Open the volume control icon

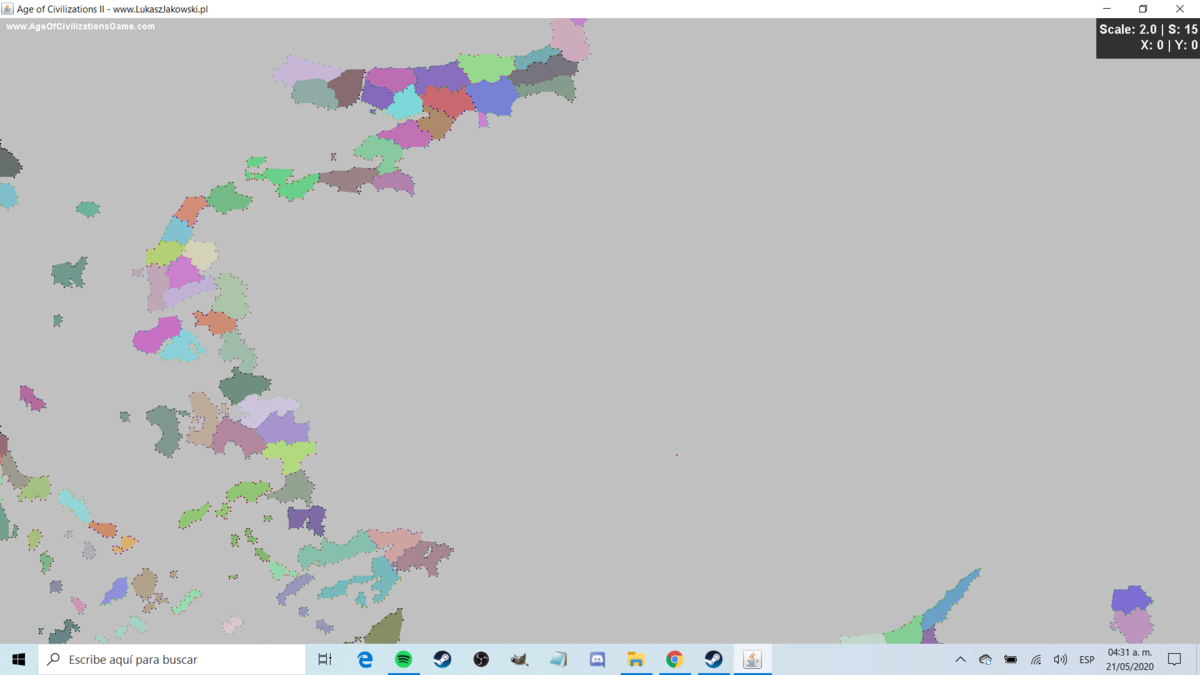click(x=1060, y=660)
